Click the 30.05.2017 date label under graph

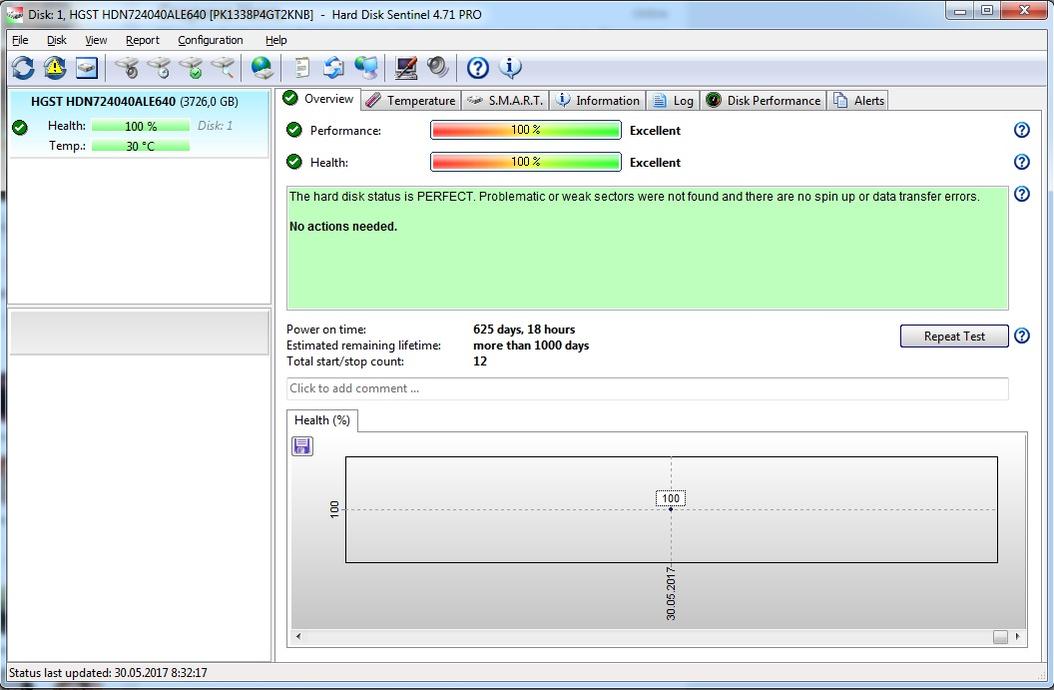[x=670, y=593]
